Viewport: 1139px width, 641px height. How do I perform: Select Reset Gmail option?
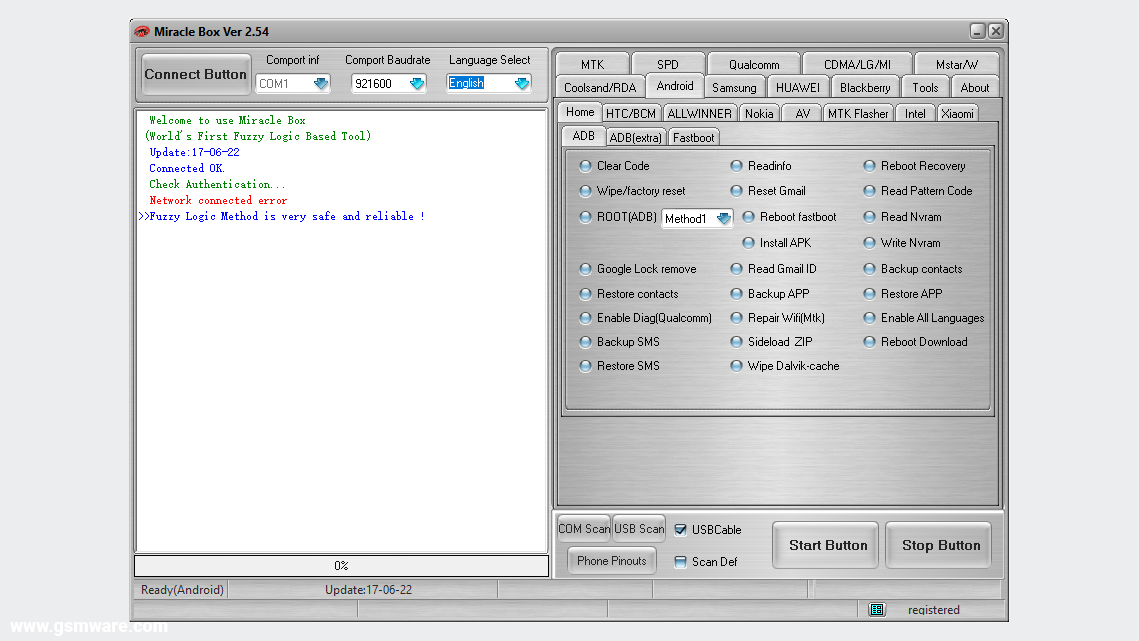point(737,191)
